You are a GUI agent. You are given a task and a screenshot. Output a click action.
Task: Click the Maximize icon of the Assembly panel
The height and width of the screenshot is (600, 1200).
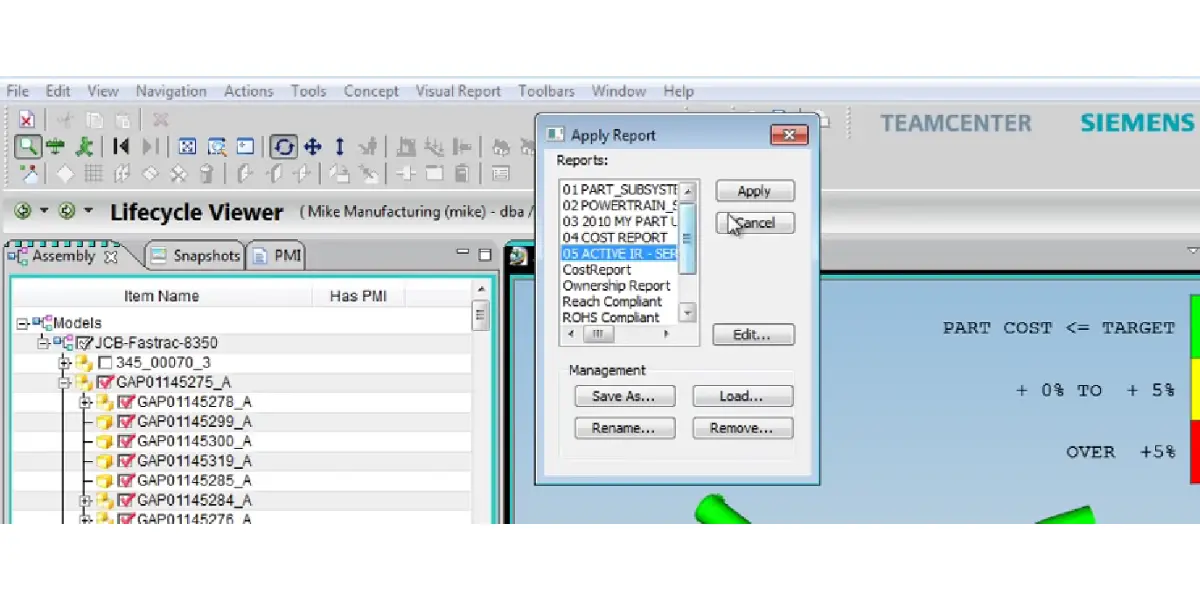tap(485, 255)
